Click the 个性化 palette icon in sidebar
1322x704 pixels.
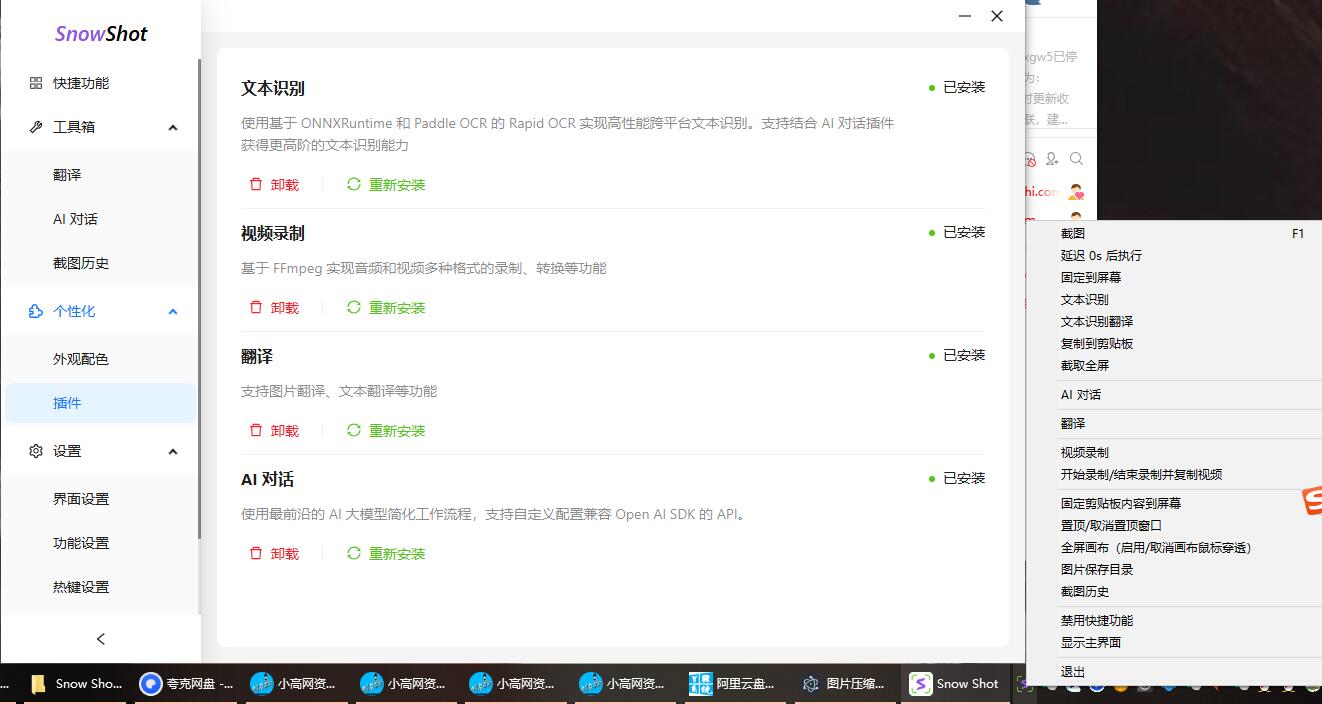pyautogui.click(x=37, y=311)
